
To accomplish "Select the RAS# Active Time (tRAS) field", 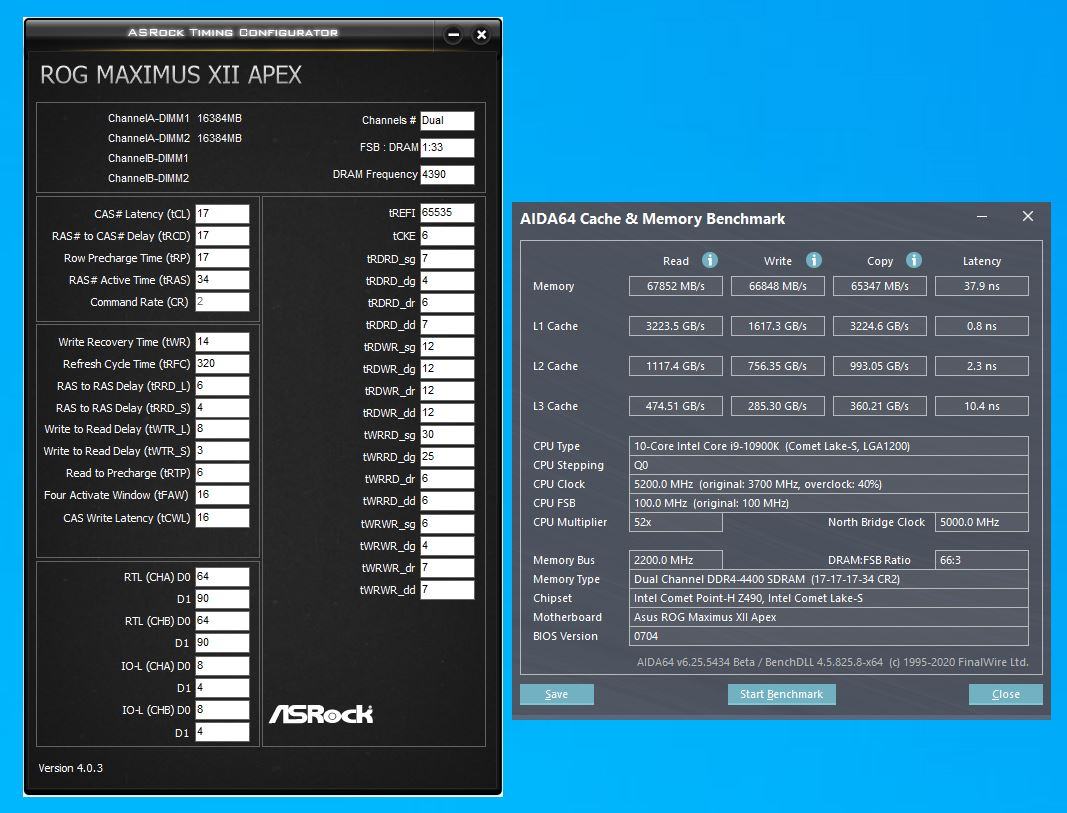I will [x=223, y=280].
